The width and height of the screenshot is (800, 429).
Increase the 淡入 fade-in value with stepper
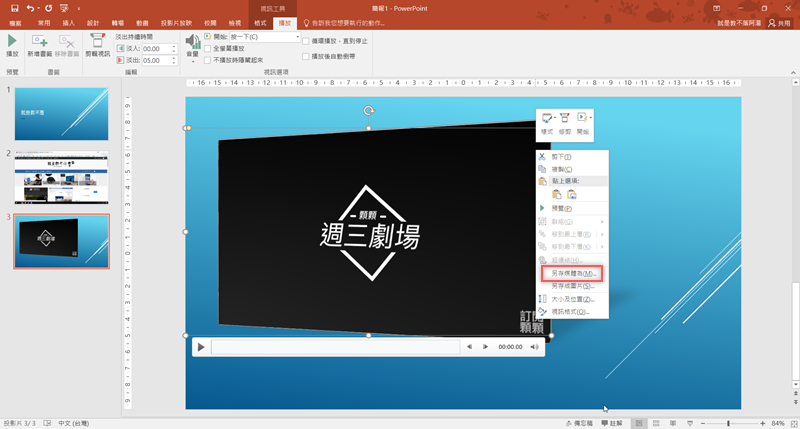174,46
